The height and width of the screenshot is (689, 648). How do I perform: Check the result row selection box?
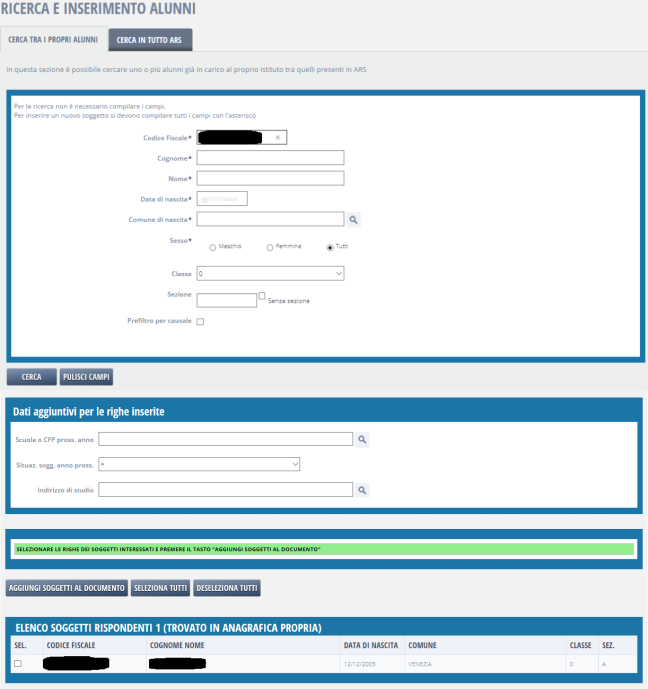(x=17, y=664)
